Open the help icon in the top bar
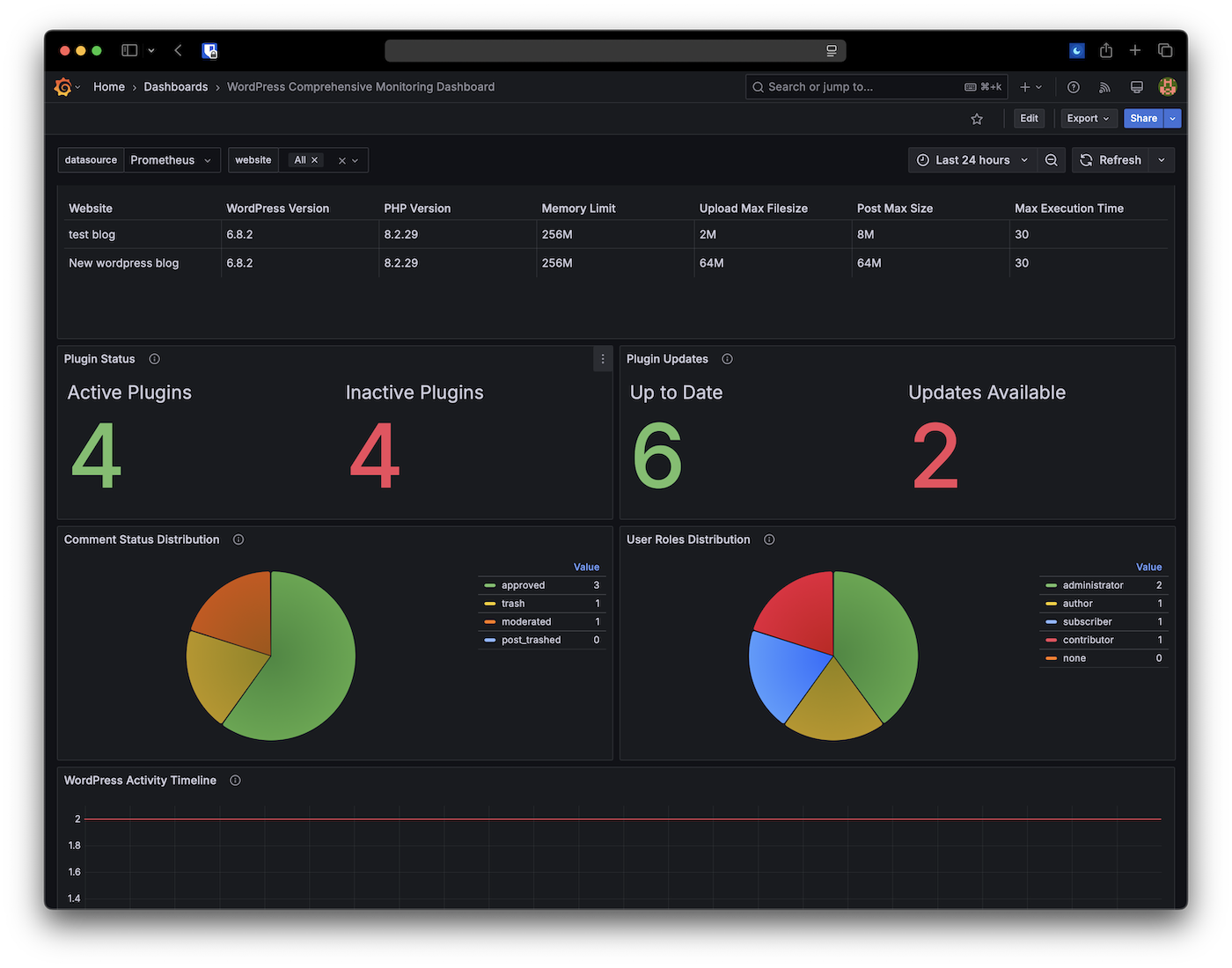Viewport: 1232px width, 968px height. coord(1073,87)
